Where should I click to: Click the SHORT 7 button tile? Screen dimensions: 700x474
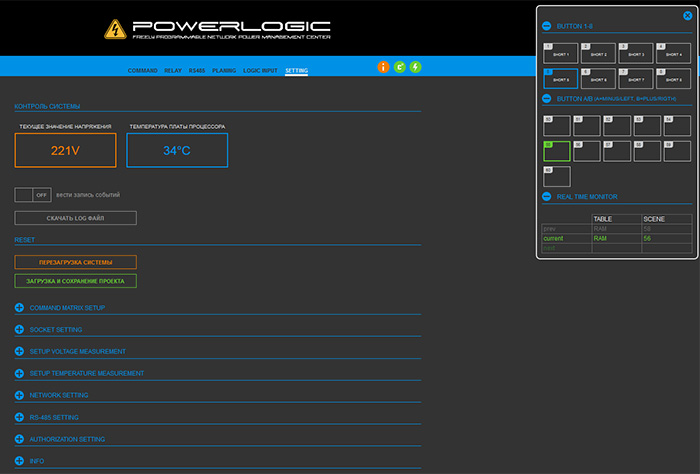click(x=636, y=79)
